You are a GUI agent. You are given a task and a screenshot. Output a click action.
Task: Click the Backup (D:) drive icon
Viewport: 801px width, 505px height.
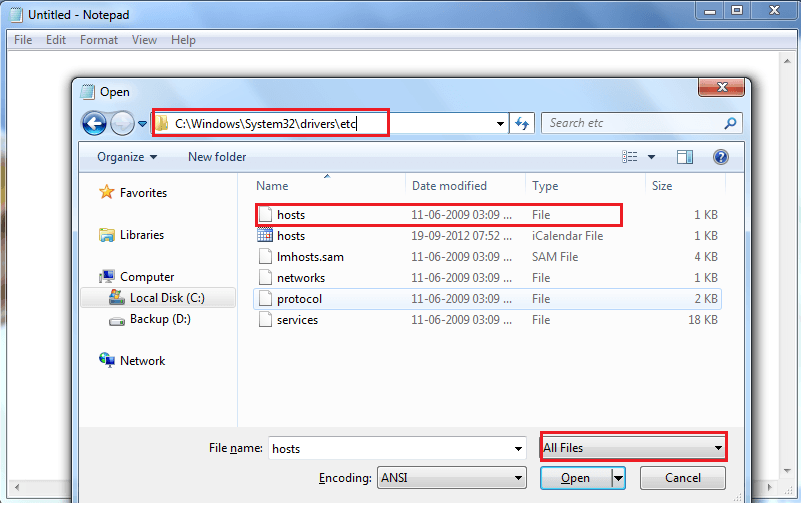117,321
